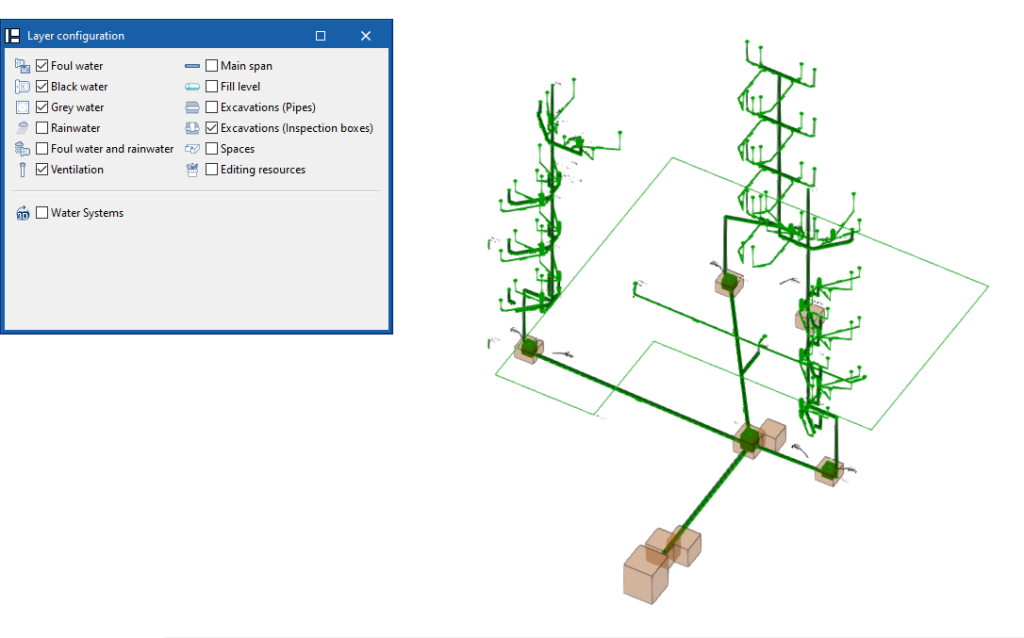Click the Black water layer icon

coord(22,86)
